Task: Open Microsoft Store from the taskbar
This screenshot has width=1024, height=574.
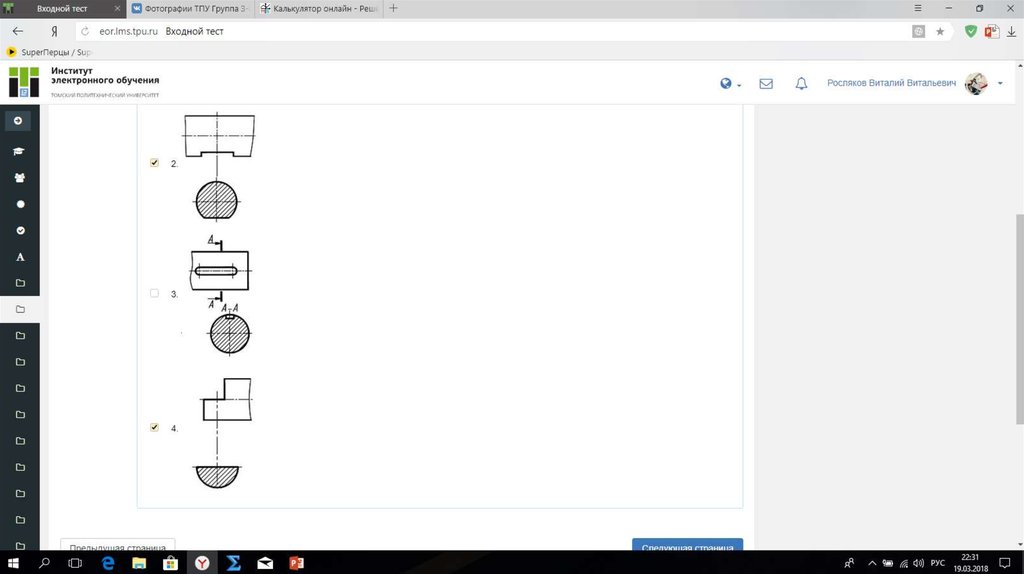Action: [170, 563]
